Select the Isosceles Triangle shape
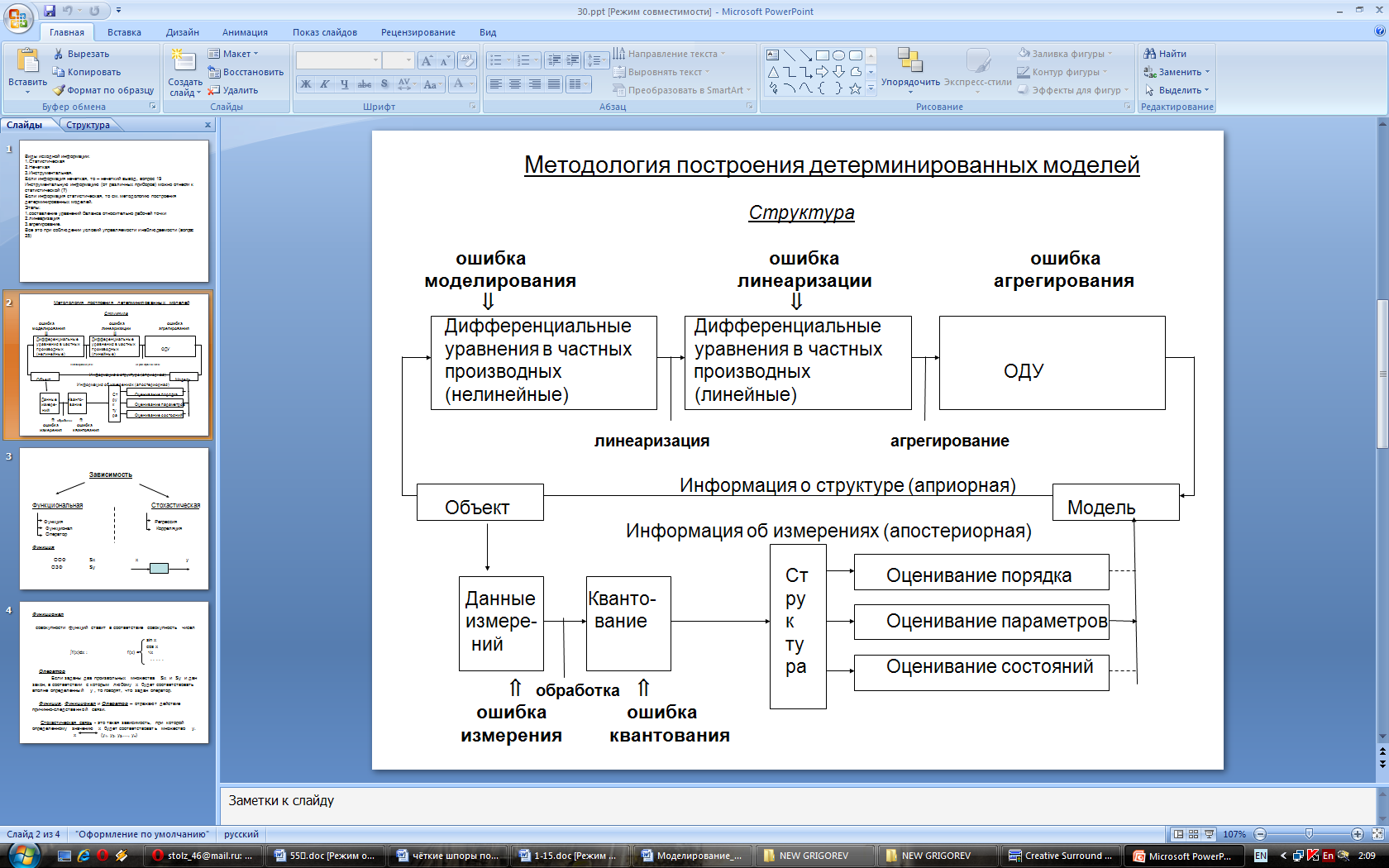Image resolution: width=1389 pixels, height=868 pixels. [773, 72]
